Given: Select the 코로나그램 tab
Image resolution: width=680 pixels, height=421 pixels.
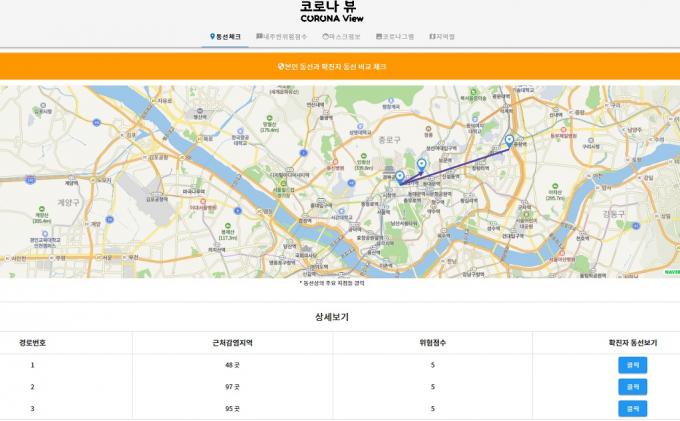Looking at the screenshot, I should click(396, 37).
